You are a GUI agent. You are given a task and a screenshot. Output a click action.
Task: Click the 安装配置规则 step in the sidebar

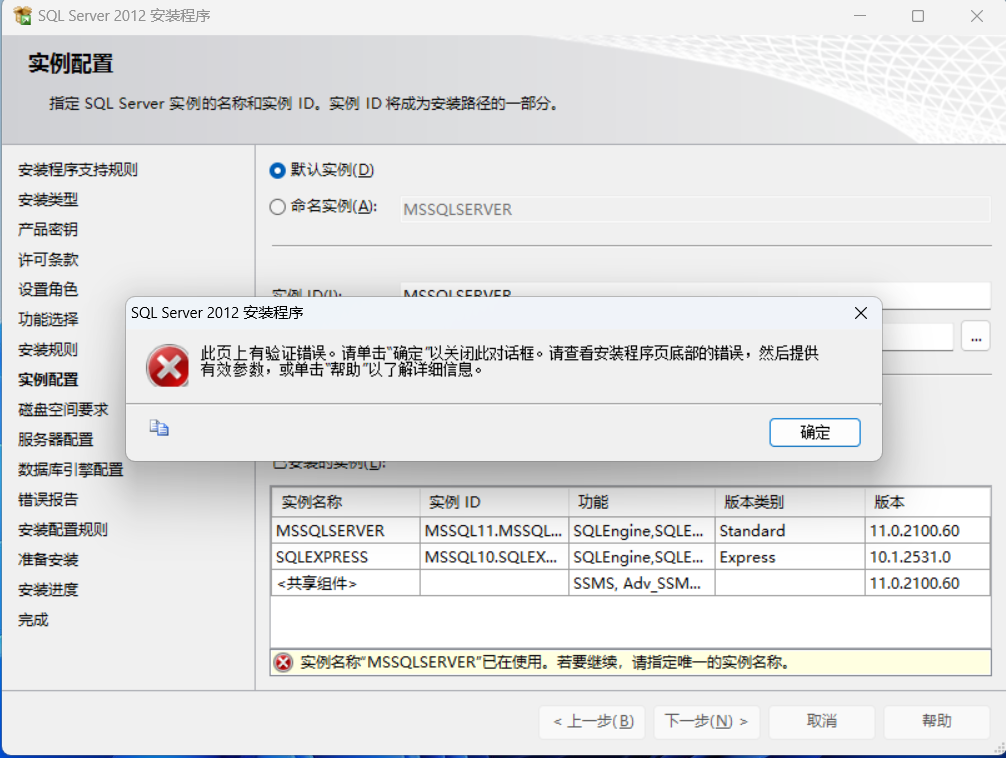coord(63,530)
